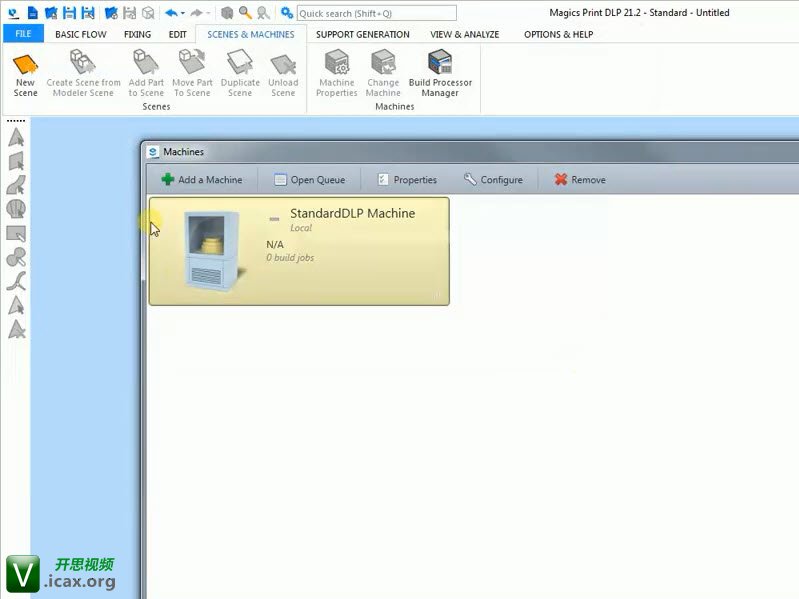Select the StandardDLP Machine card

299,250
